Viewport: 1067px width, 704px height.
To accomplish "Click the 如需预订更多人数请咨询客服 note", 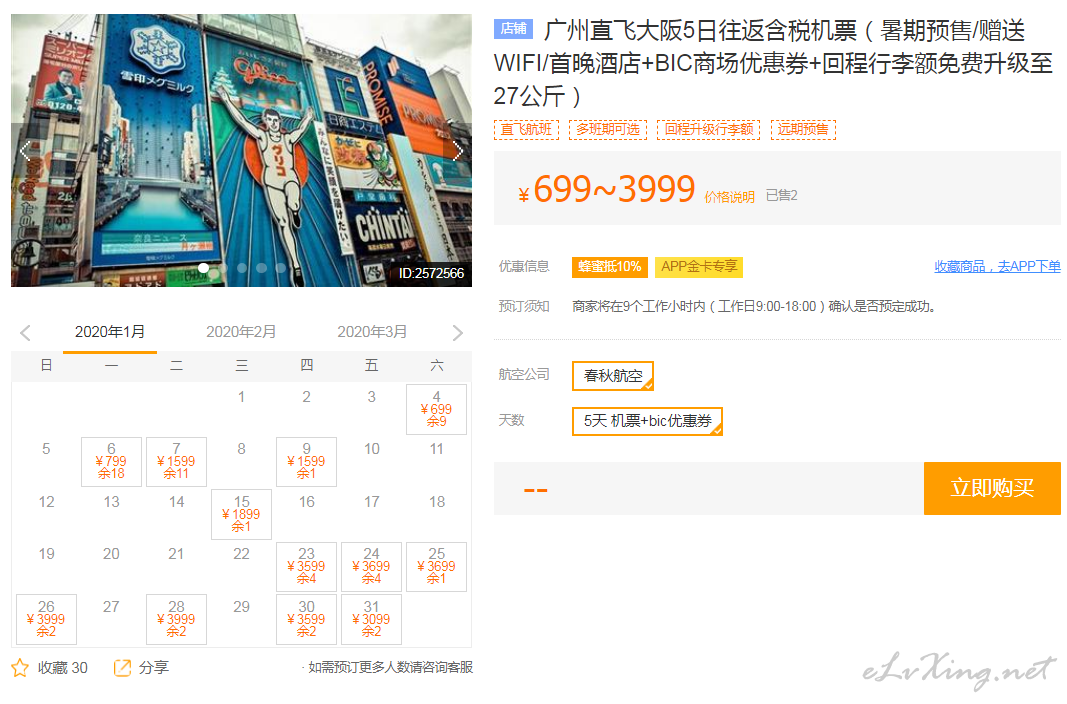I will (x=390, y=668).
